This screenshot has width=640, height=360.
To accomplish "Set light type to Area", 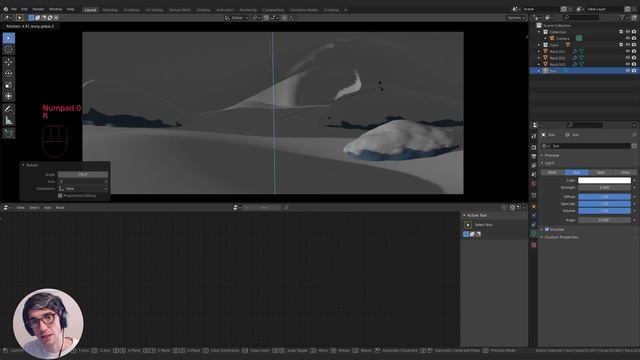I will tap(625, 173).
